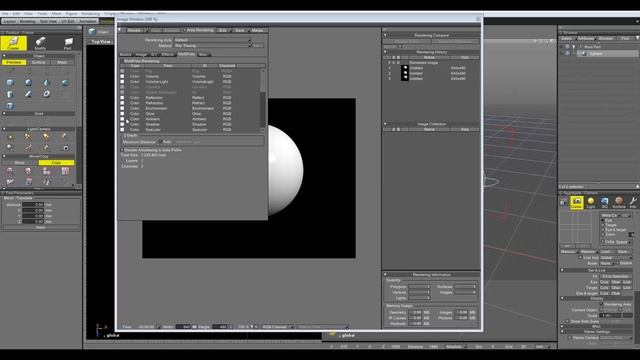Viewport: 640px width, 360px height.
Task: Open the Rendering style dropdown
Action: [212, 40]
